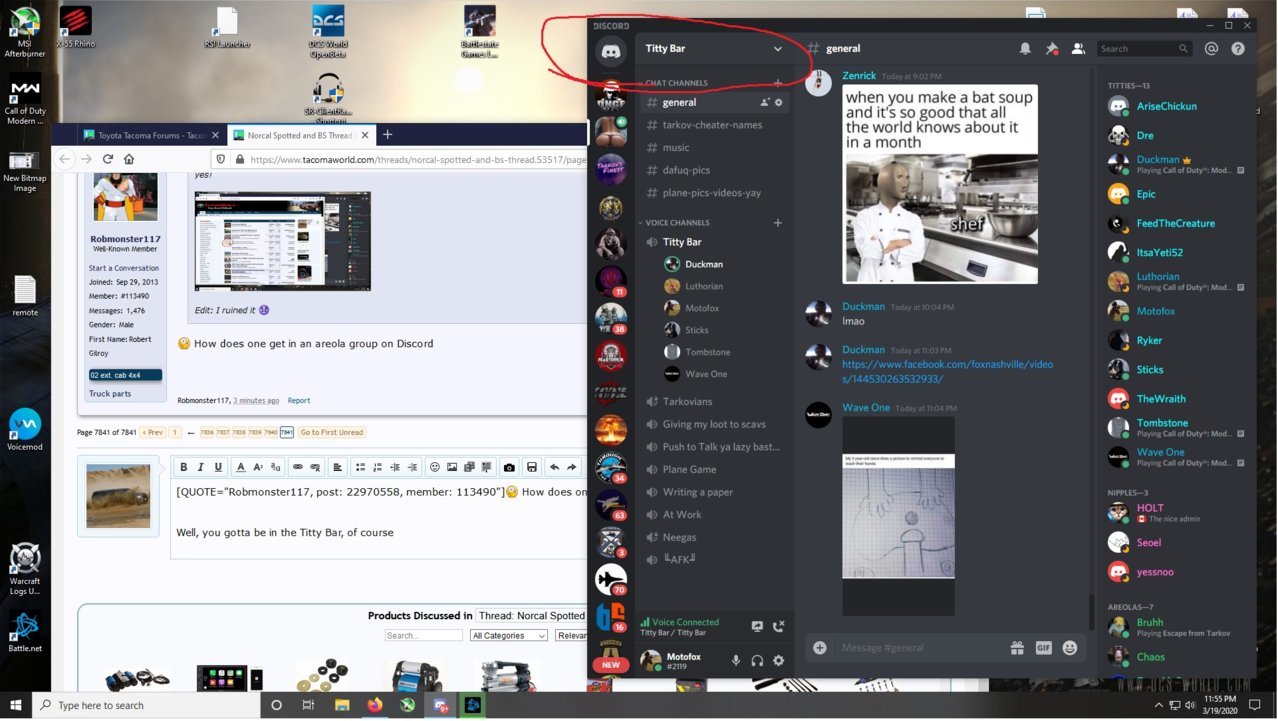Screen dimensions: 1278x721
Task: Open text alignment dropdown in forum editor
Action: [x=338, y=467]
